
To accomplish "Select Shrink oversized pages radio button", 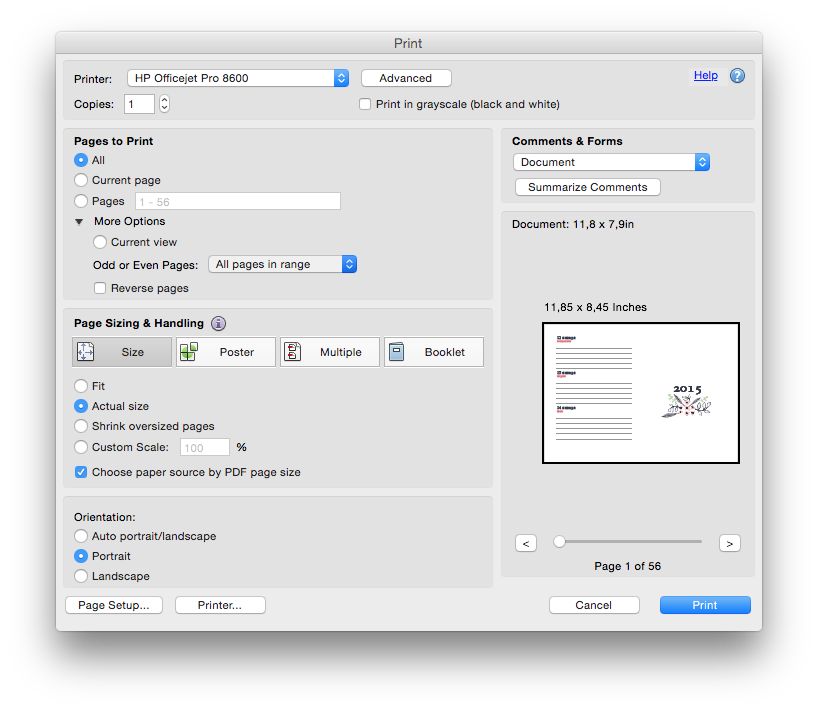I will (x=81, y=426).
